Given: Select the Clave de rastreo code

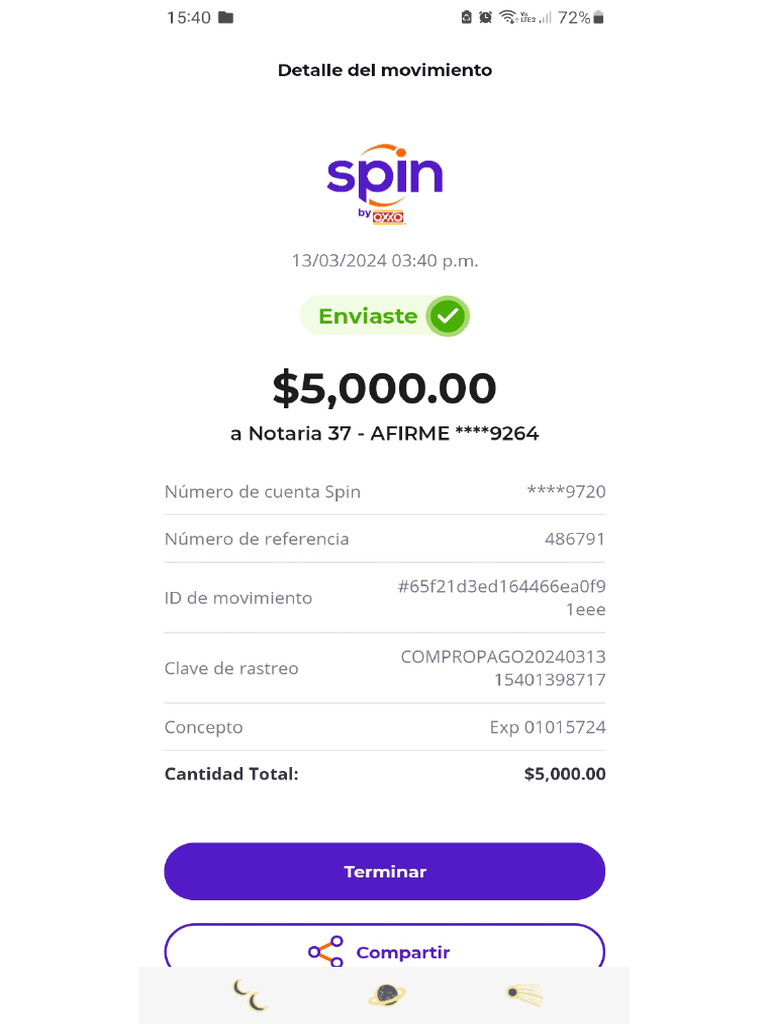Looking at the screenshot, I should click(x=503, y=668).
